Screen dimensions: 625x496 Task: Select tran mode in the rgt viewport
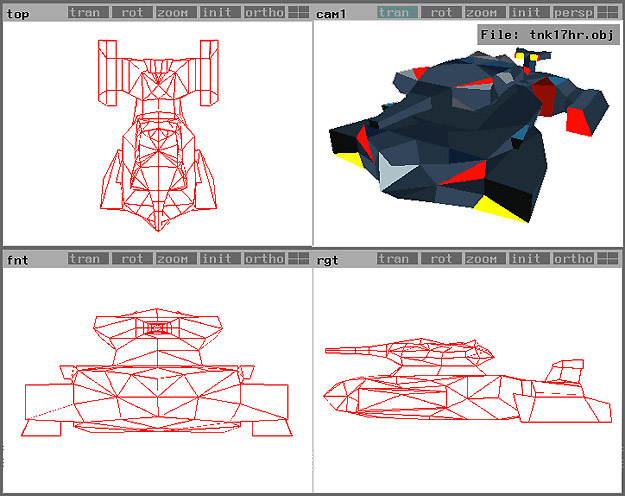click(397, 259)
